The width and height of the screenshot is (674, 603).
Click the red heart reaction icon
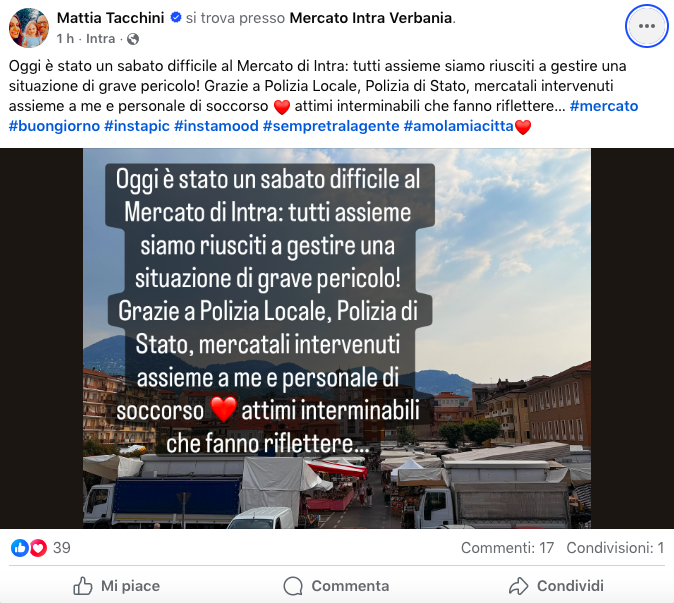(38, 548)
